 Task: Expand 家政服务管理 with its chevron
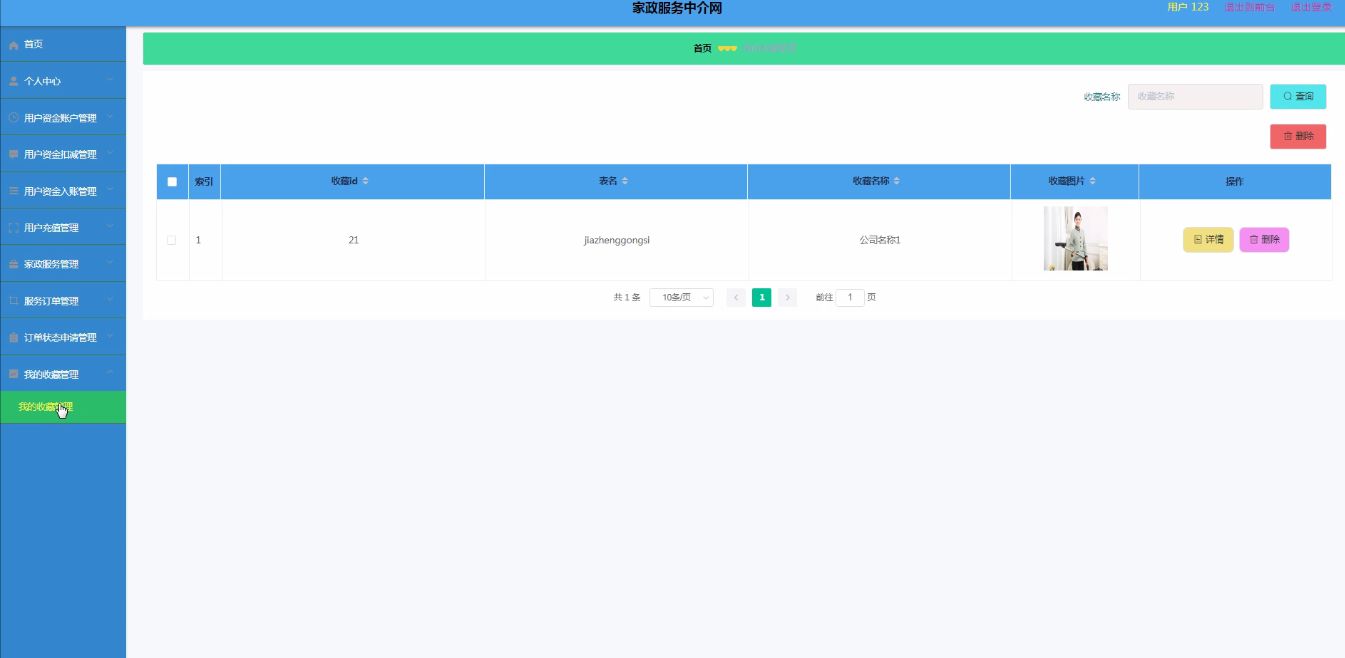coord(110,263)
